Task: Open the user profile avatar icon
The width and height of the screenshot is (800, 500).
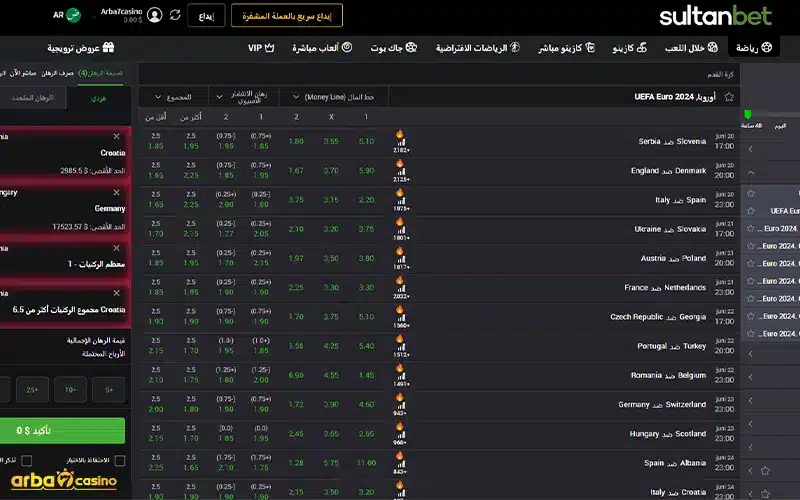Action: (154, 15)
